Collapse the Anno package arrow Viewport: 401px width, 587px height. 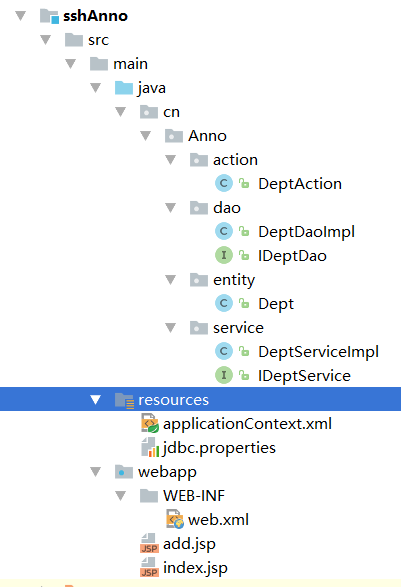146,136
